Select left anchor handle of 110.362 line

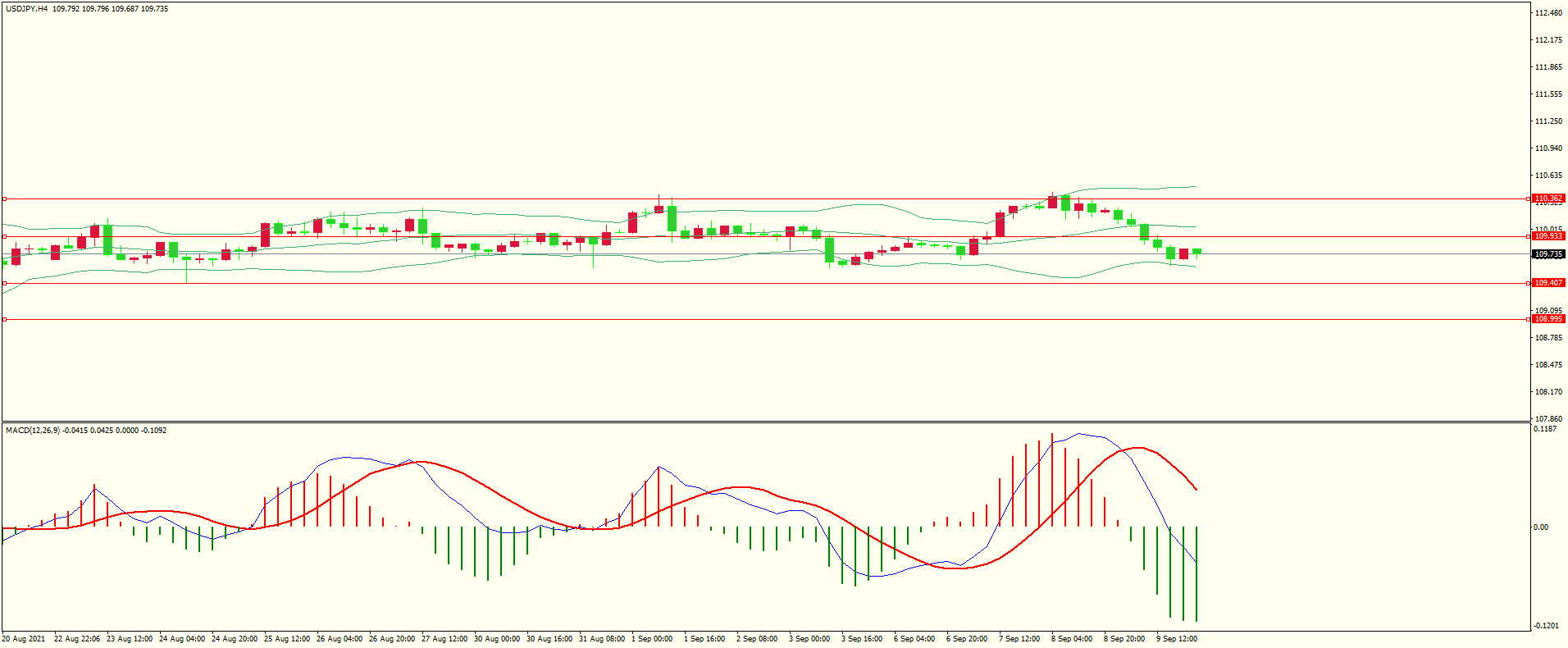click(x=4, y=199)
